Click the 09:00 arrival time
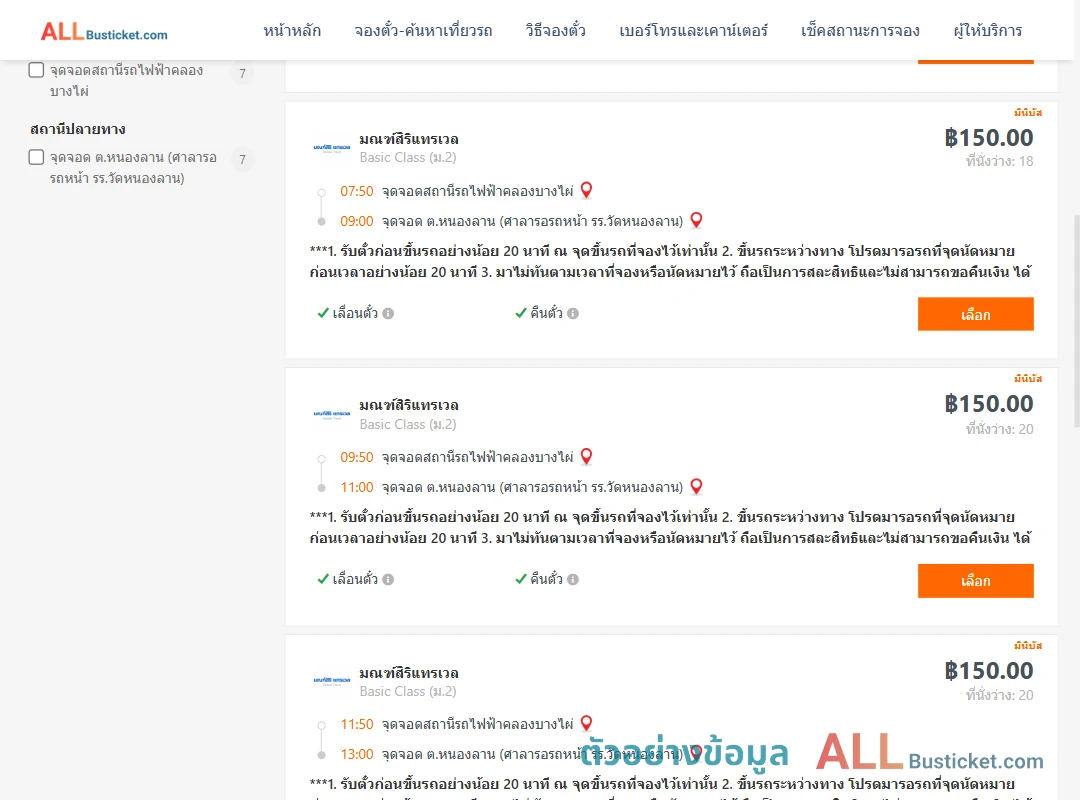 (x=357, y=221)
